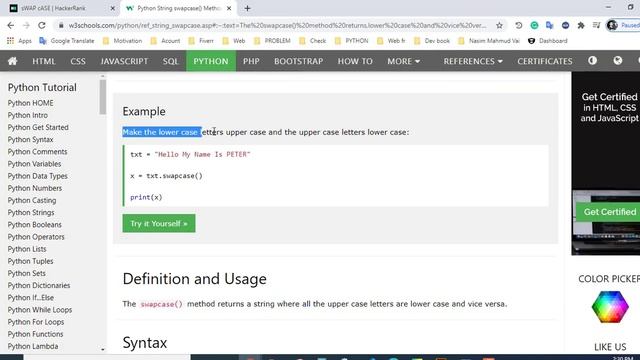Open Python Lambda in the sidebar
Image resolution: width=640 pixels, height=360 pixels.
pyautogui.click(x=33, y=346)
